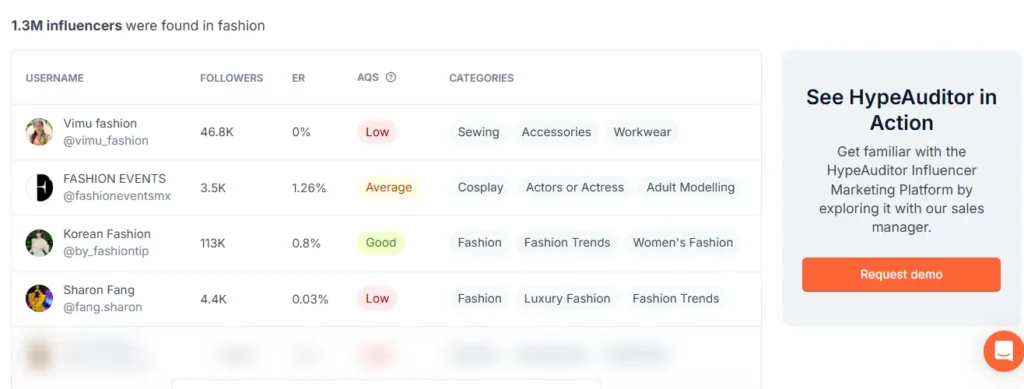Image resolution: width=1024 pixels, height=389 pixels.
Task: Open the Korean Fashion name link
Action: pyautogui.click(x=107, y=234)
